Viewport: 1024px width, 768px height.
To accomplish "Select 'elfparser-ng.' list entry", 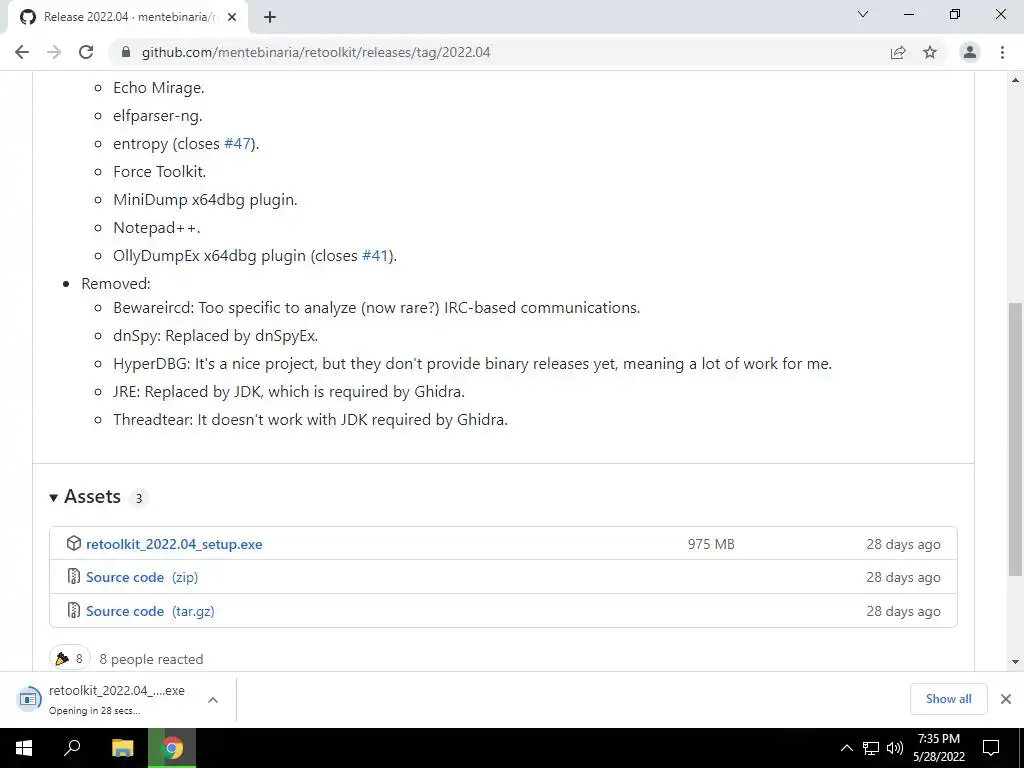I will pyautogui.click(x=157, y=116).
